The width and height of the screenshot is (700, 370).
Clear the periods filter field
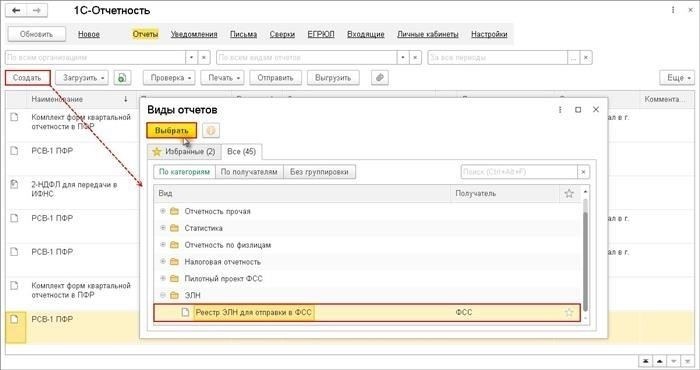[586, 58]
